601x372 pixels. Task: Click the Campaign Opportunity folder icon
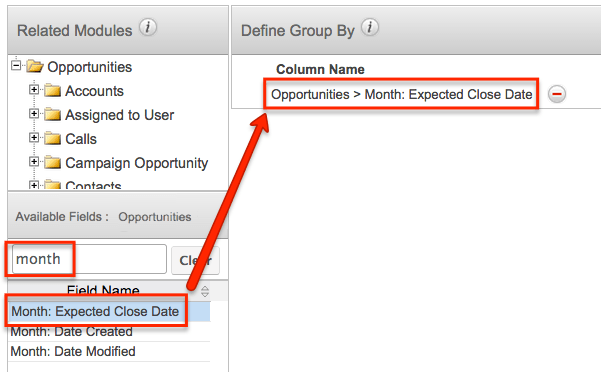pos(53,163)
